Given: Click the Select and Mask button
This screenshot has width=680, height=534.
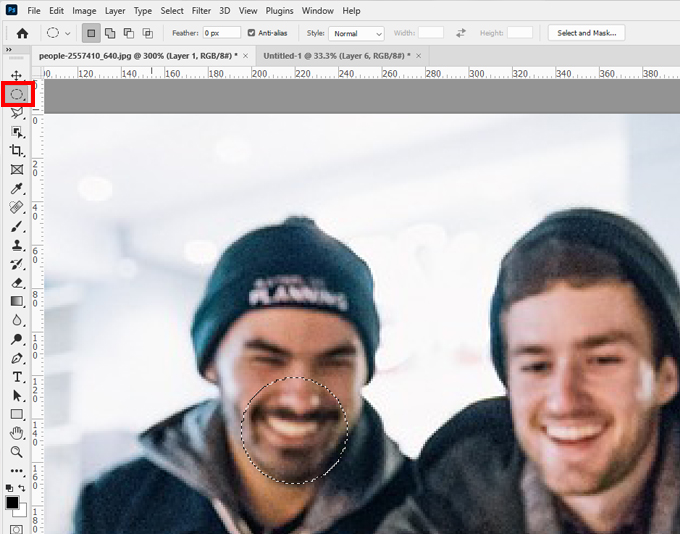Looking at the screenshot, I should point(586,33).
